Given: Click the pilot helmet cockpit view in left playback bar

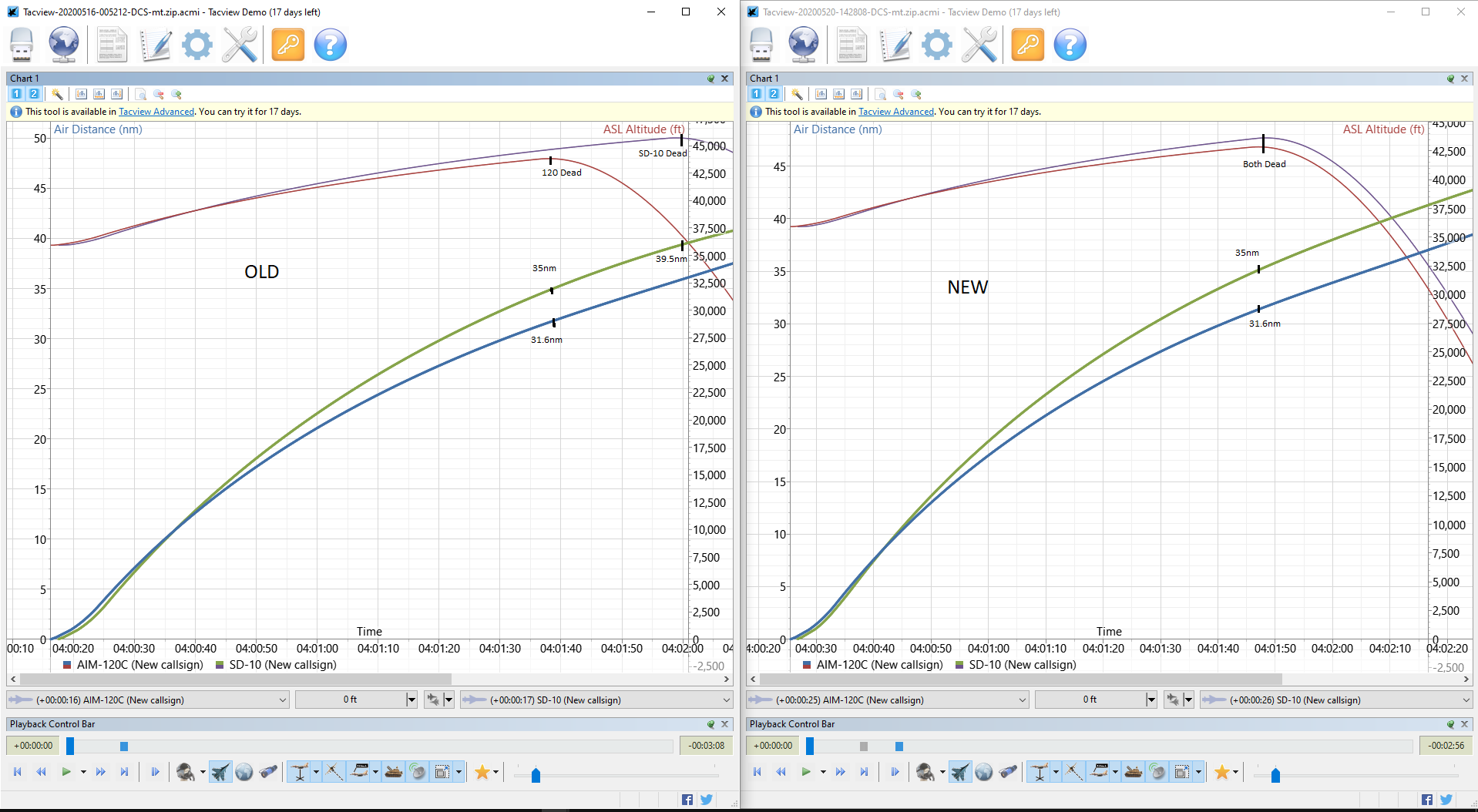Looking at the screenshot, I should coord(185,772).
